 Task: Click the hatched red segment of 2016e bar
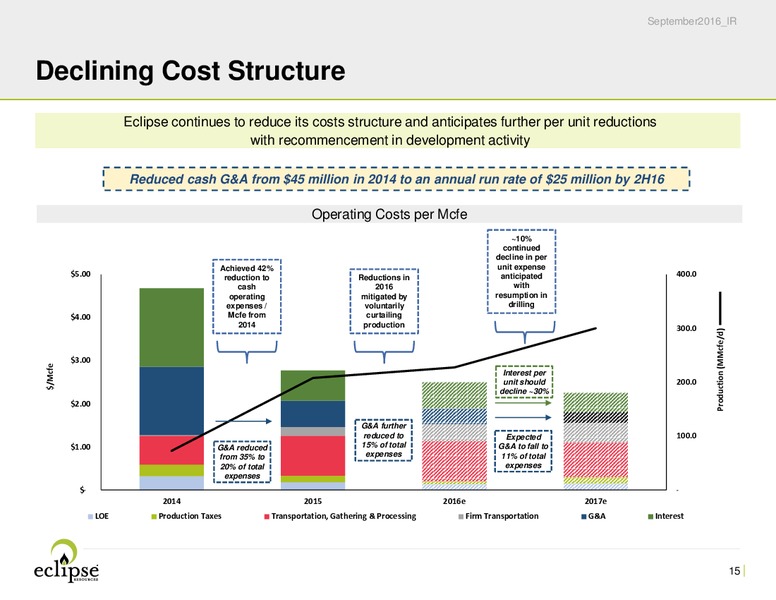click(454, 461)
